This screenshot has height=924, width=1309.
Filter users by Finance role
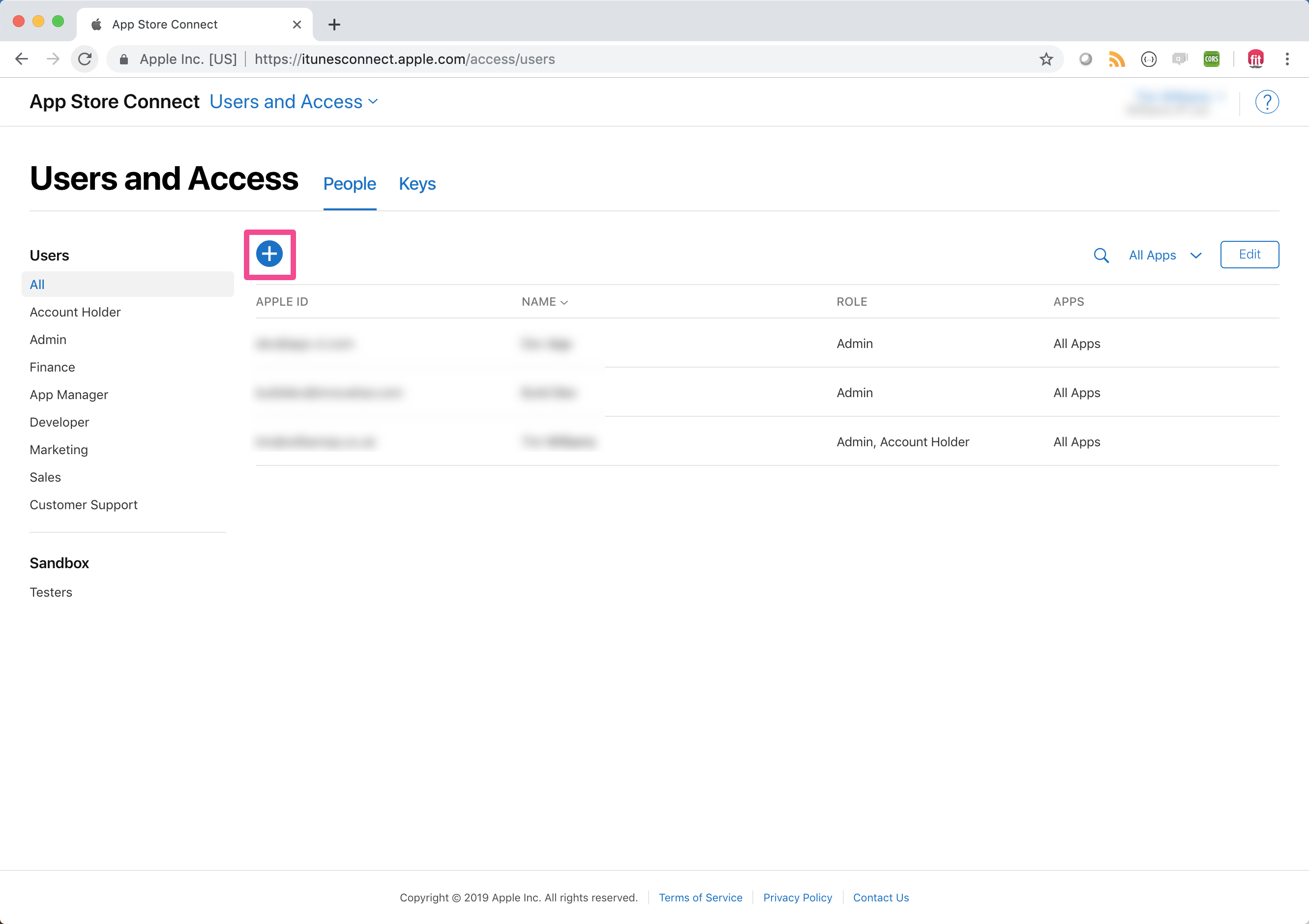tap(53, 368)
